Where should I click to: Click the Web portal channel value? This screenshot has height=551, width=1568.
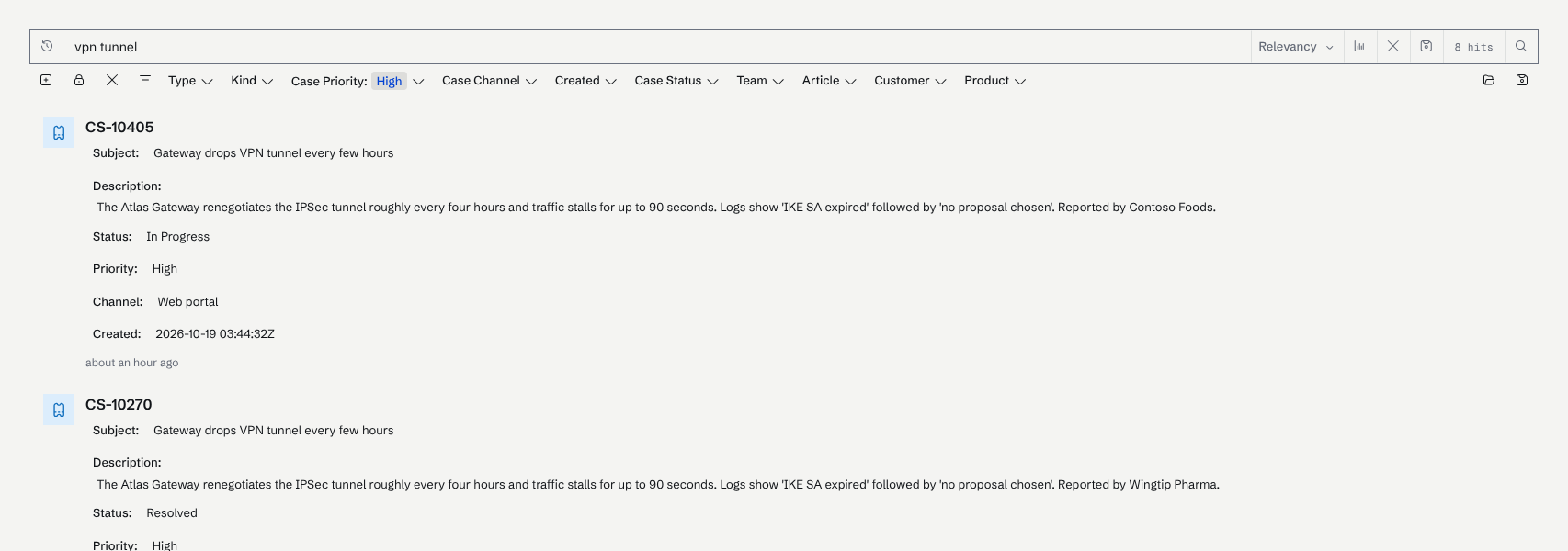tap(187, 302)
